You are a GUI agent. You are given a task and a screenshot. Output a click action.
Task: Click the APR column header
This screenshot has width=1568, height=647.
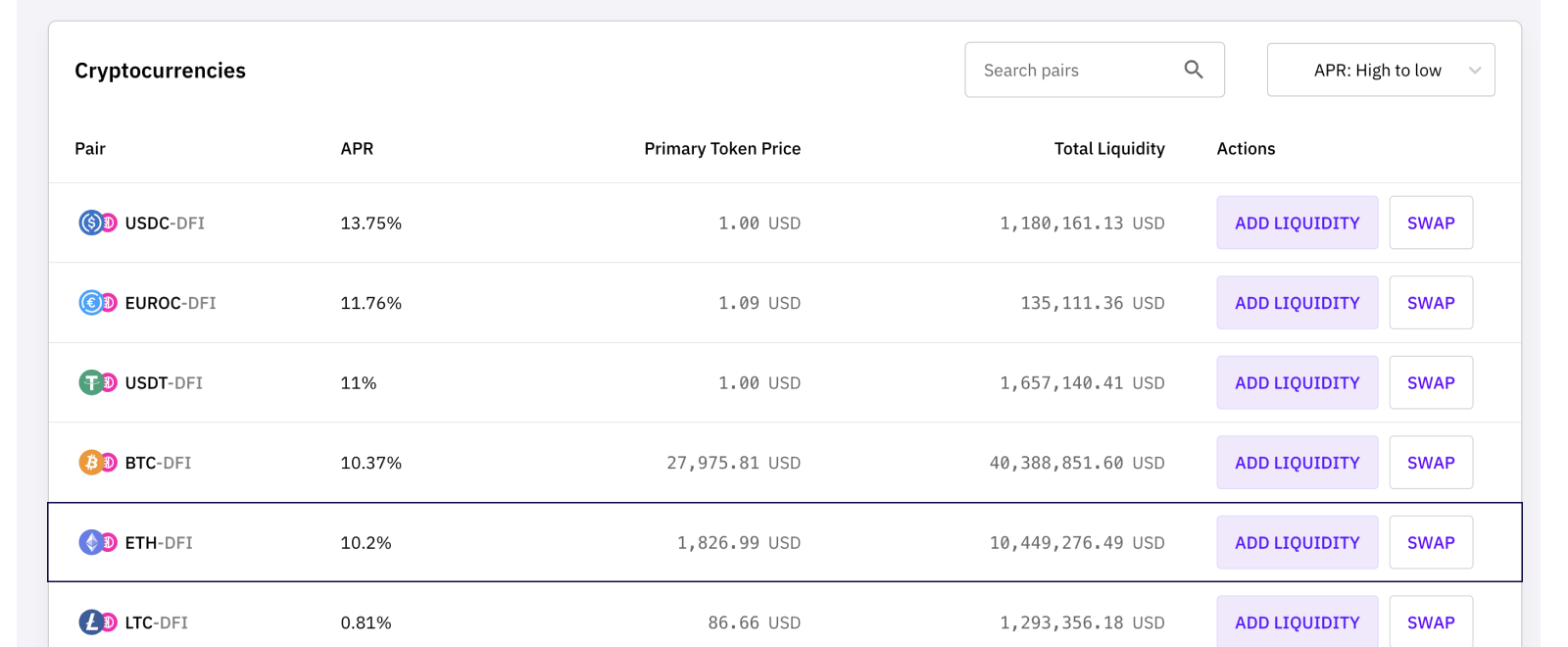(x=357, y=149)
